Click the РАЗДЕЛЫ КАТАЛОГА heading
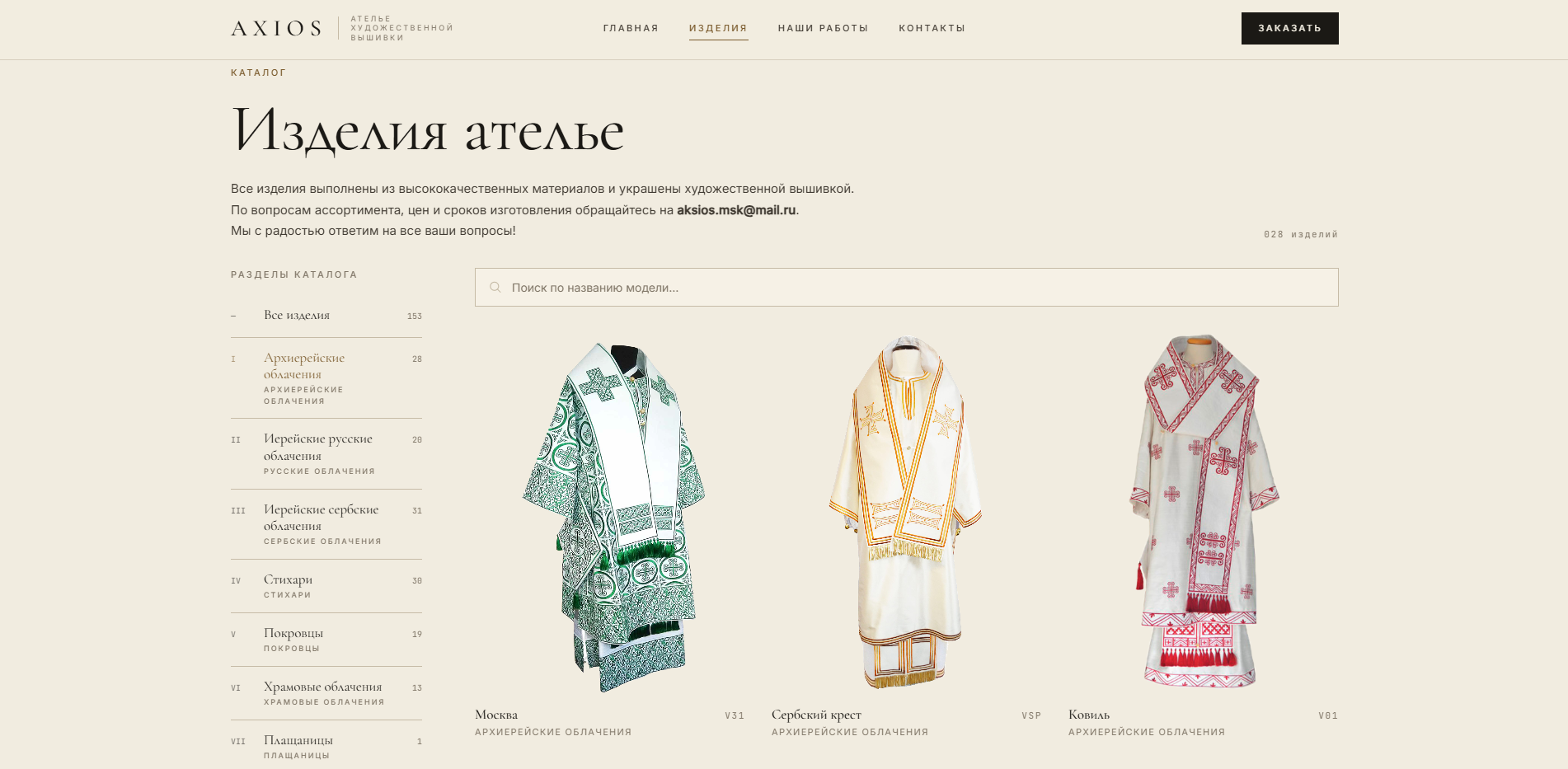The height and width of the screenshot is (769, 1568). pyautogui.click(x=293, y=274)
